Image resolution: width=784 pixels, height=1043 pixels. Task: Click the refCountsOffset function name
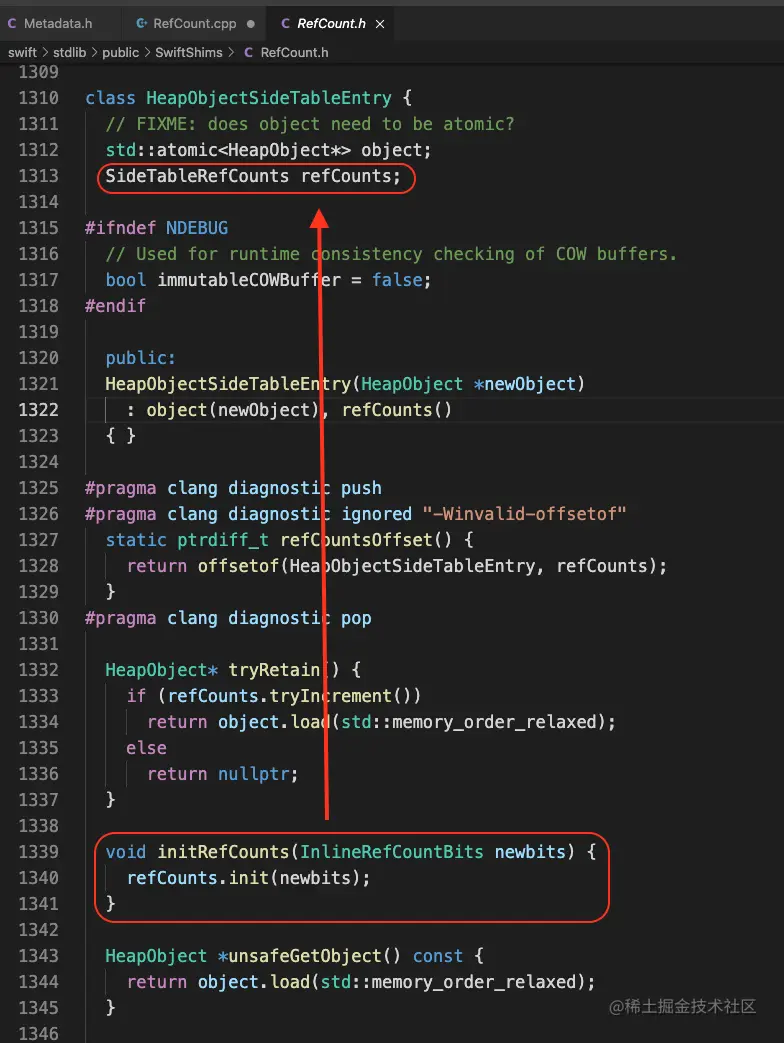coord(356,539)
